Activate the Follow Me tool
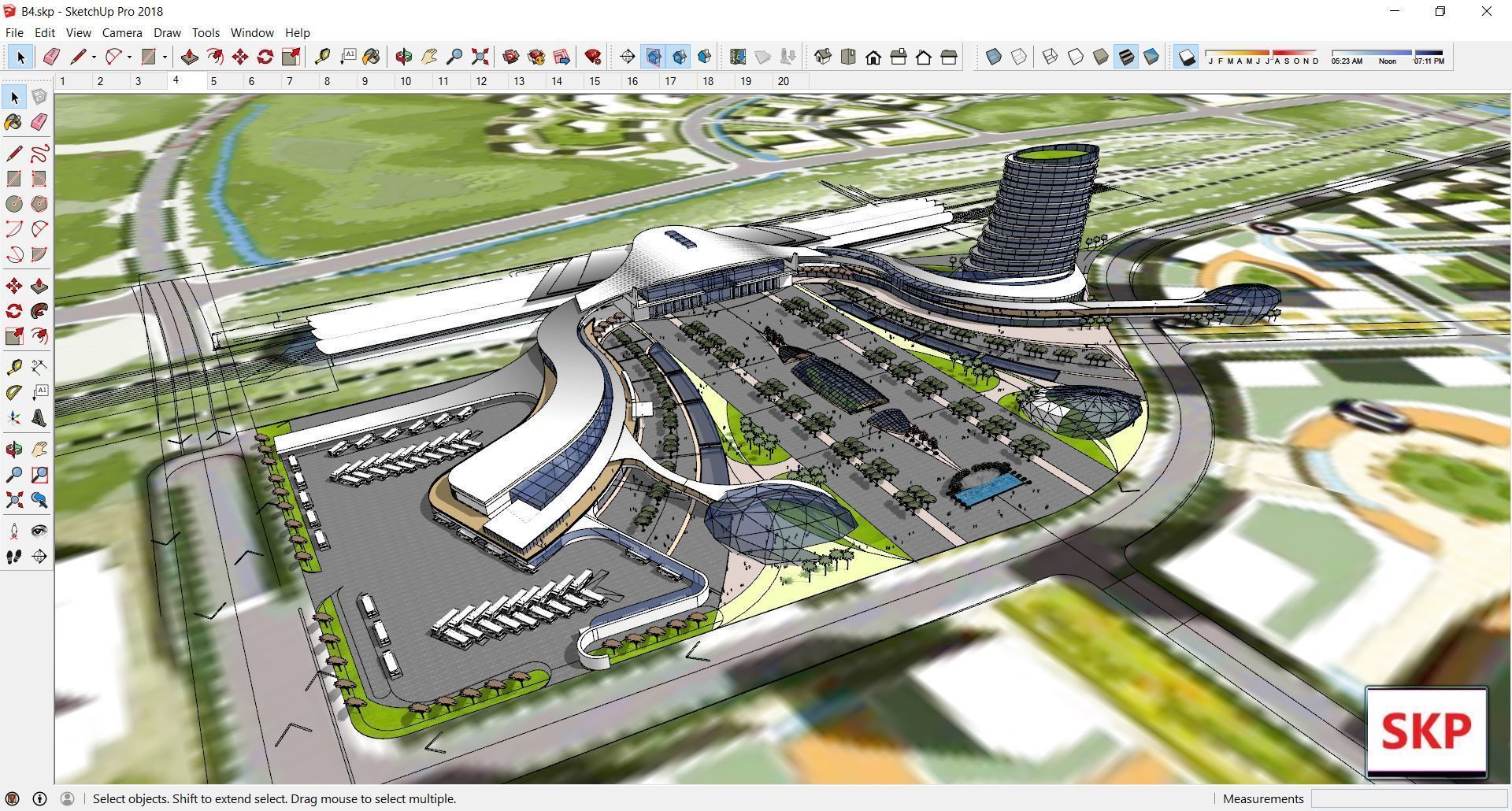Viewport: 1512px width, 811px height. coord(39,311)
